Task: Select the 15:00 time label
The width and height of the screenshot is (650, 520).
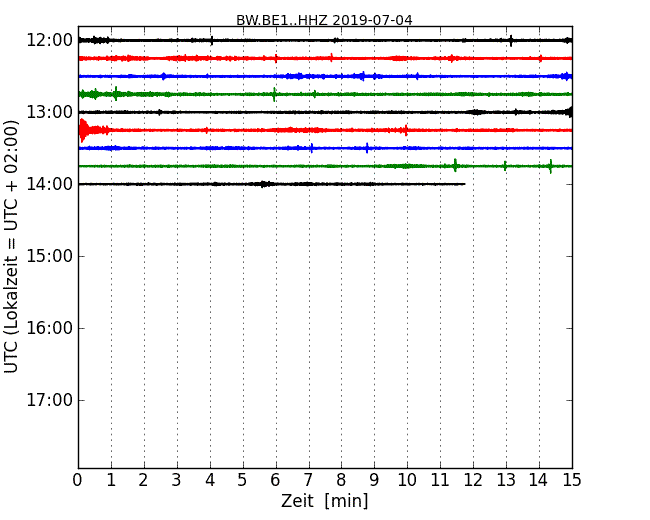Action: (49, 256)
